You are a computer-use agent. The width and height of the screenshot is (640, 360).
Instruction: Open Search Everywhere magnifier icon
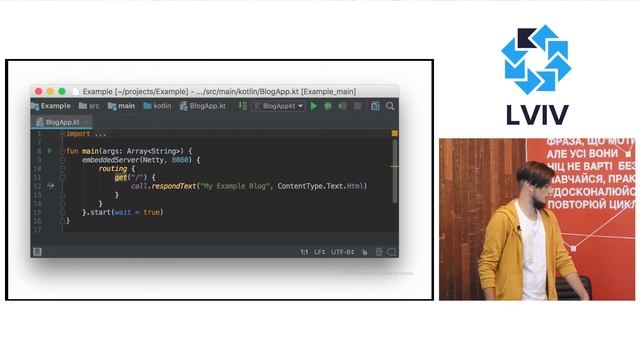click(x=390, y=106)
